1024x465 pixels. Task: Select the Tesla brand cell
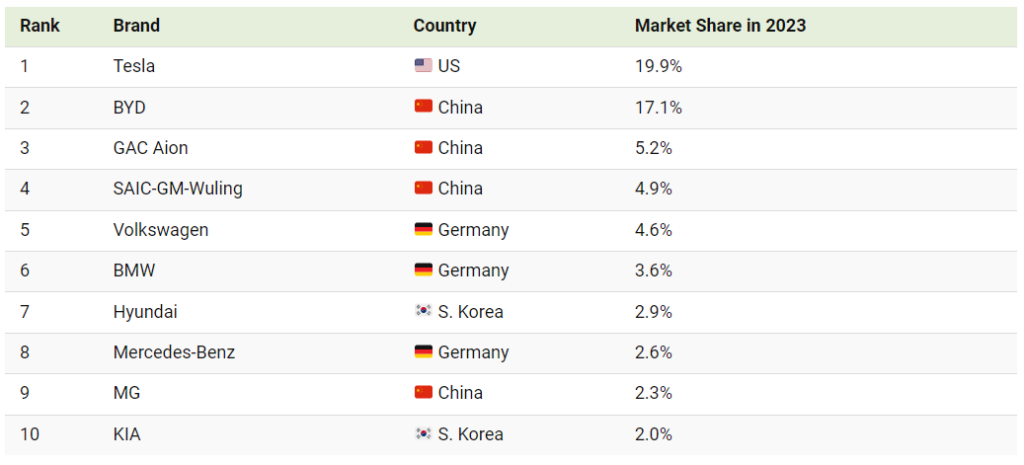134,66
